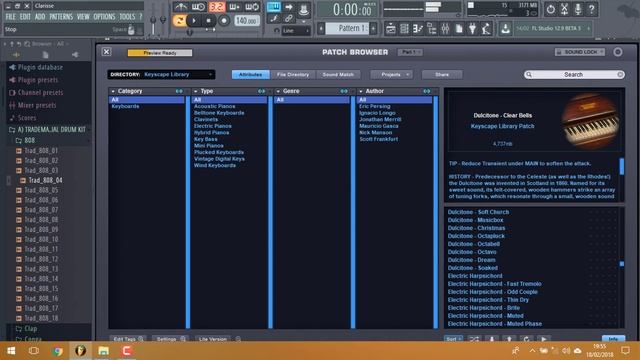Open the FILE menu
Viewport: 640px width, 360px height.
click(x=11, y=17)
